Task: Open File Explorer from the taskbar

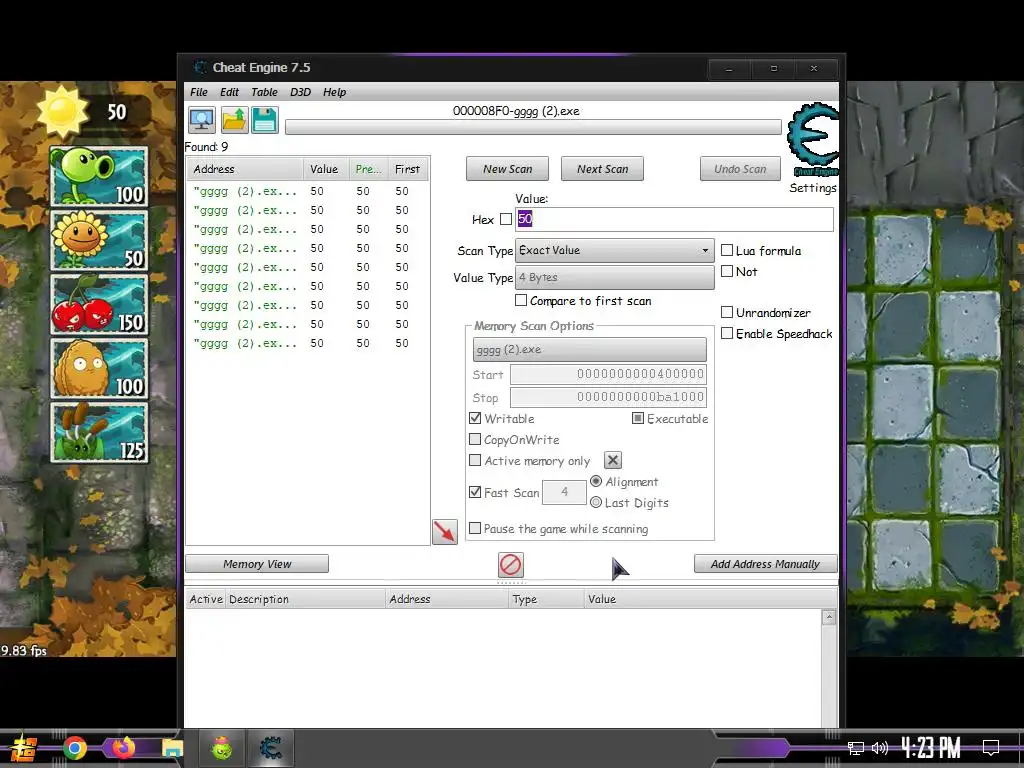Action: coord(172,748)
